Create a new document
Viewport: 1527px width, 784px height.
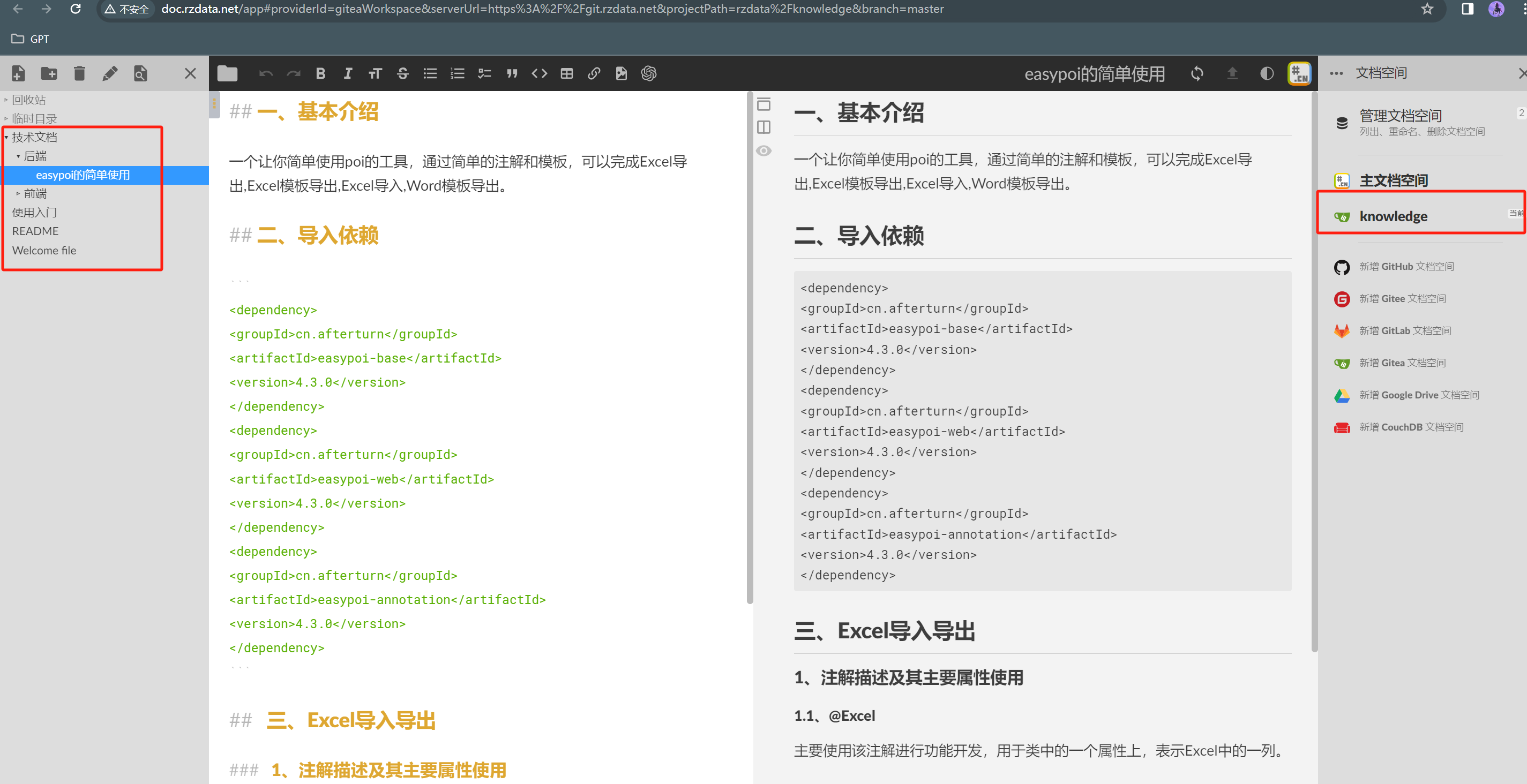18,73
